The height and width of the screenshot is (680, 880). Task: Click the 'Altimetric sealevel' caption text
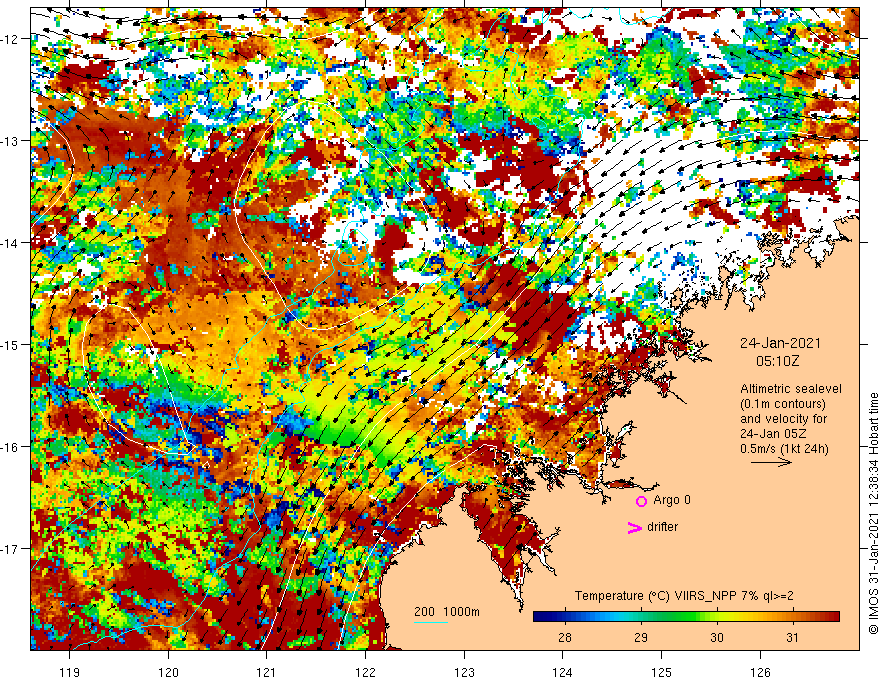pyautogui.click(x=791, y=389)
